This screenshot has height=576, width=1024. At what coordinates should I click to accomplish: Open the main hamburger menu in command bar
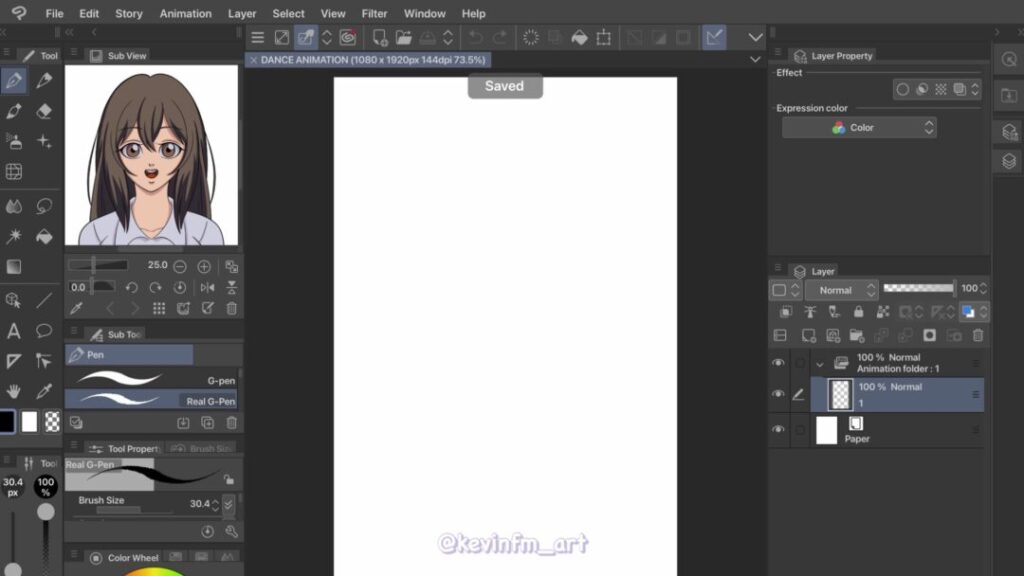[258, 37]
